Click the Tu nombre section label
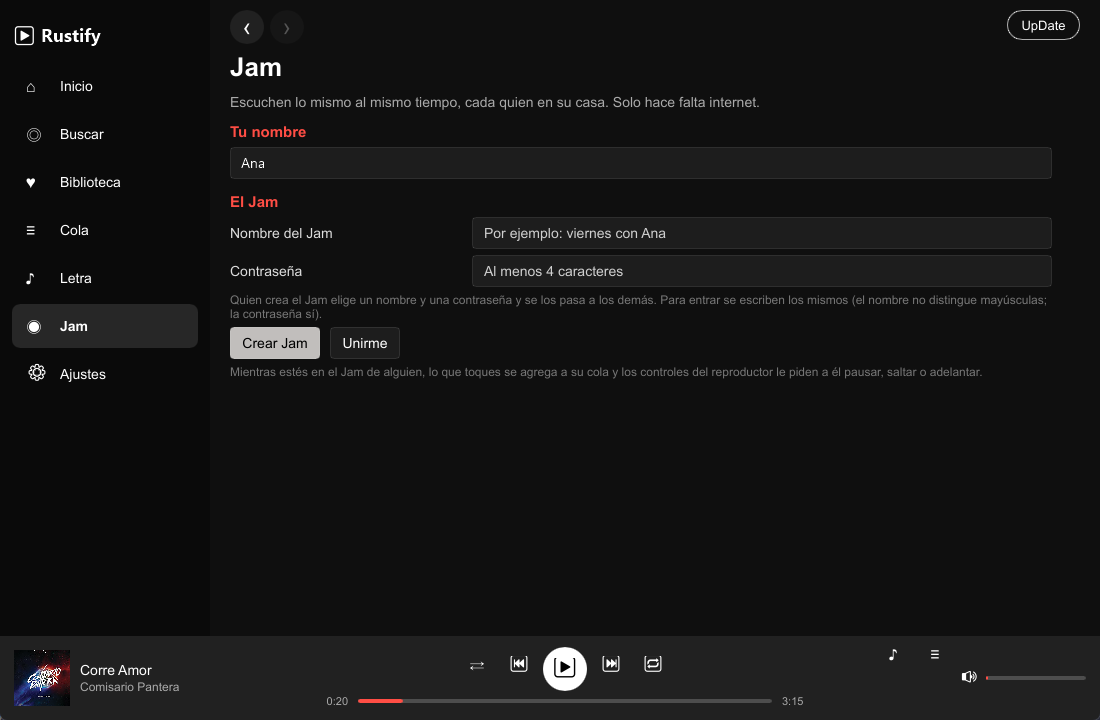Viewport: 1100px width, 720px height. (268, 132)
